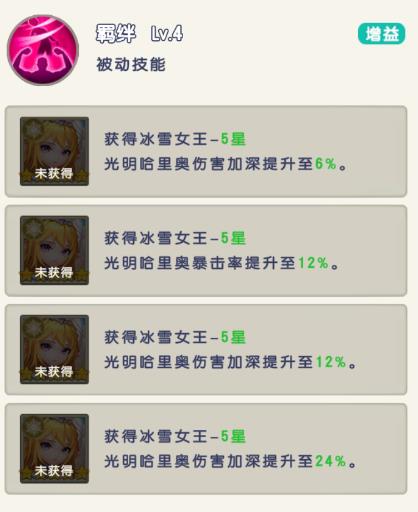
Task: Tap 未获得 label in the 暴击率 row
Action: click(54, 273)
